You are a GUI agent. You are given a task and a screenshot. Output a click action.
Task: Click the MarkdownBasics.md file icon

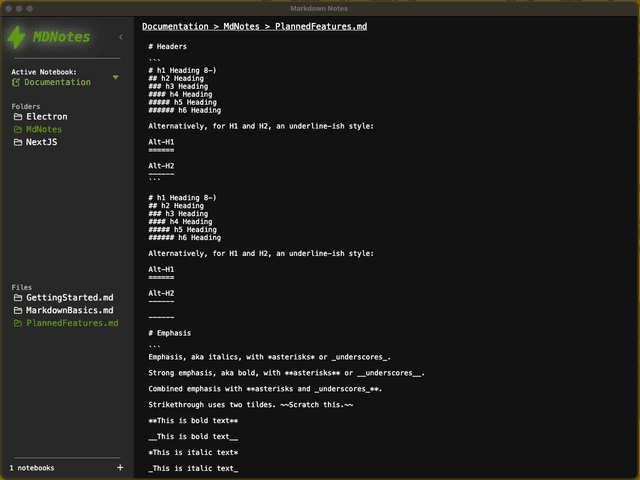[x=17, y=311]
